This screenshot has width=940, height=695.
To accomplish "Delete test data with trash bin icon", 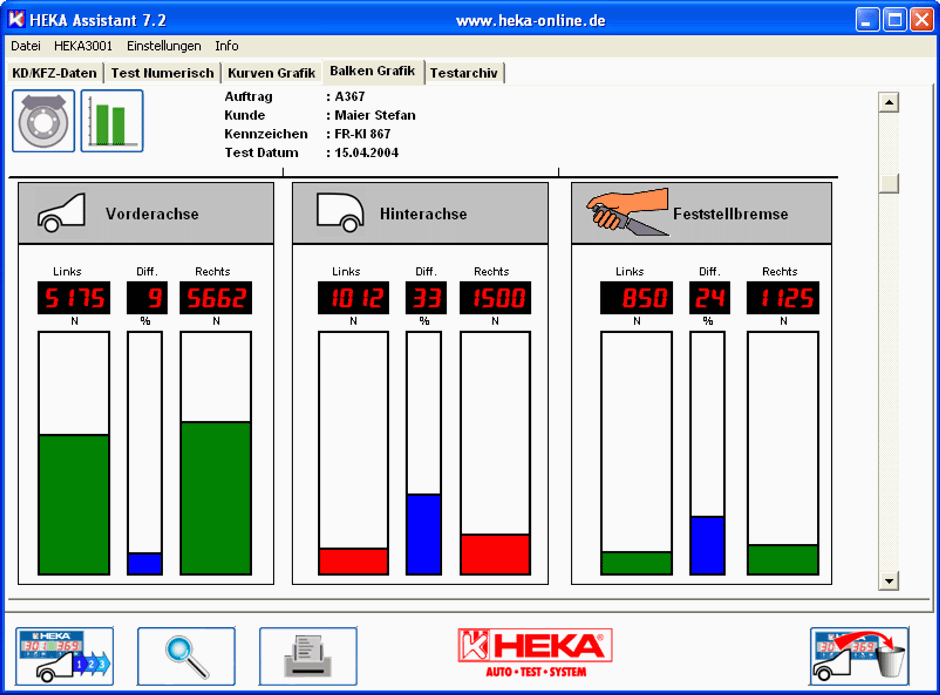I will tap(859, 656).
